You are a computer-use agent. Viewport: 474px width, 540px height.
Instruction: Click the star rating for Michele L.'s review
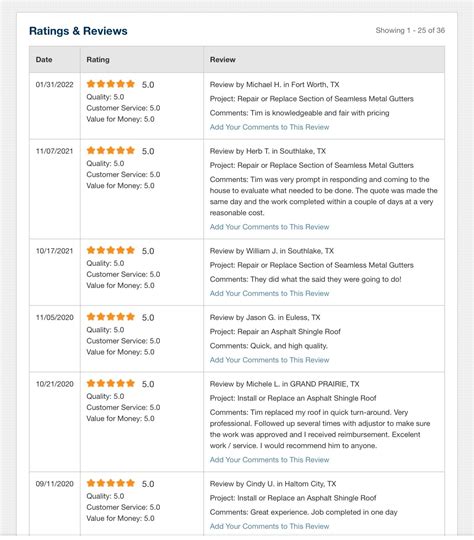[x=111, y=383]
